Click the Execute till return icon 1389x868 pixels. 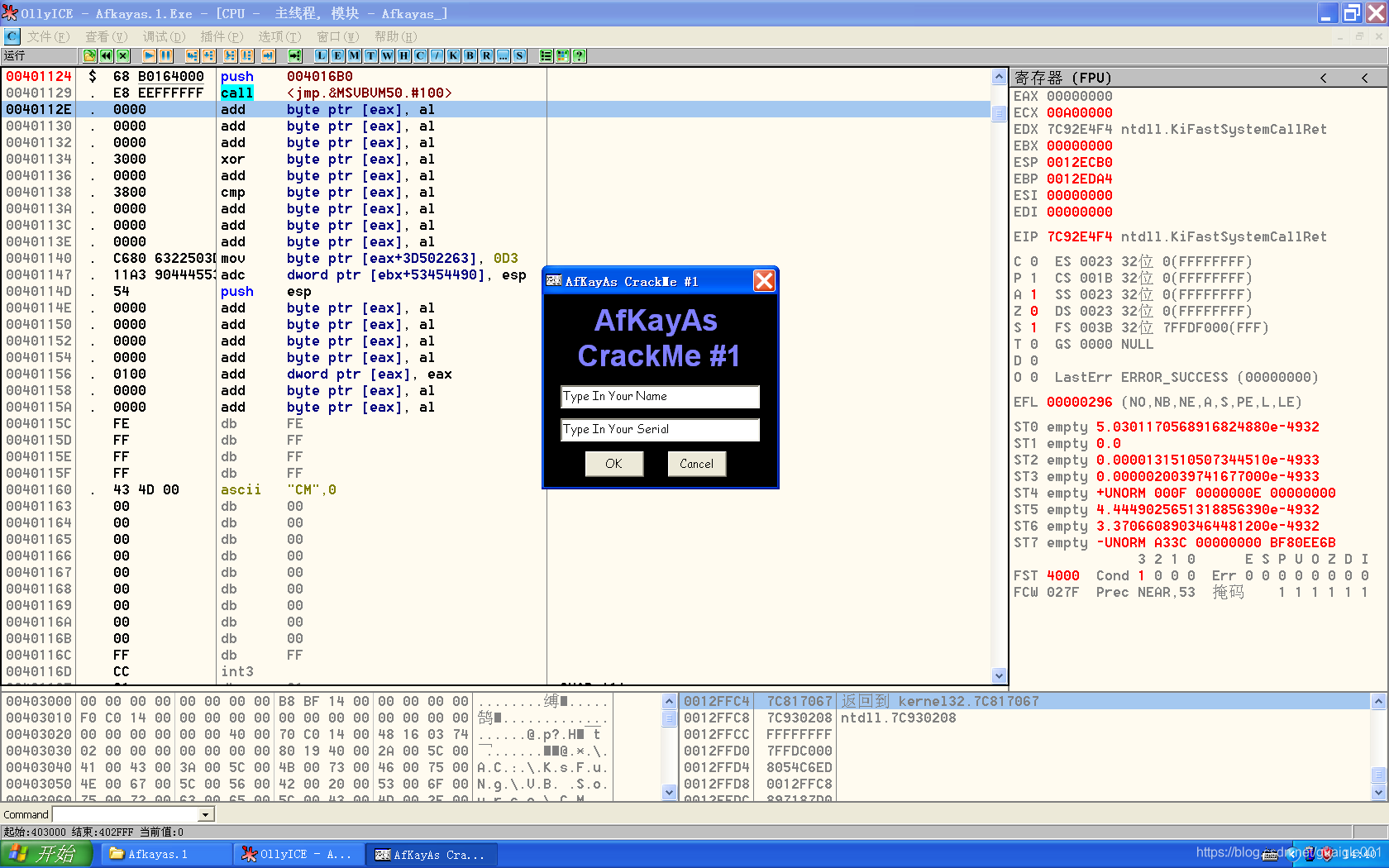point(269,55)
